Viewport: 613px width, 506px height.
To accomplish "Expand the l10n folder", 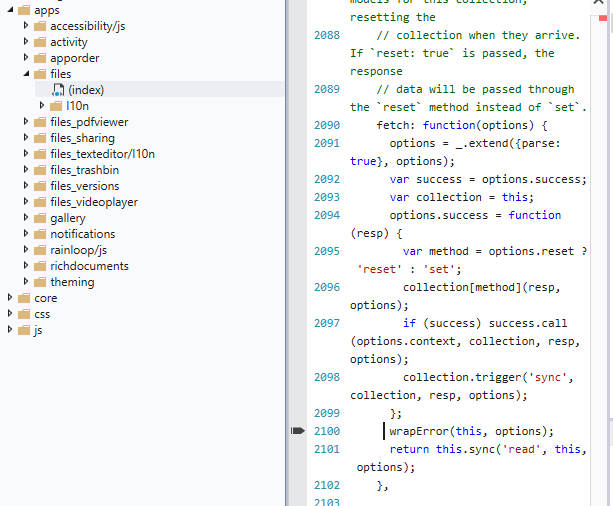I will pyautogui.click(x=42, y=106).
